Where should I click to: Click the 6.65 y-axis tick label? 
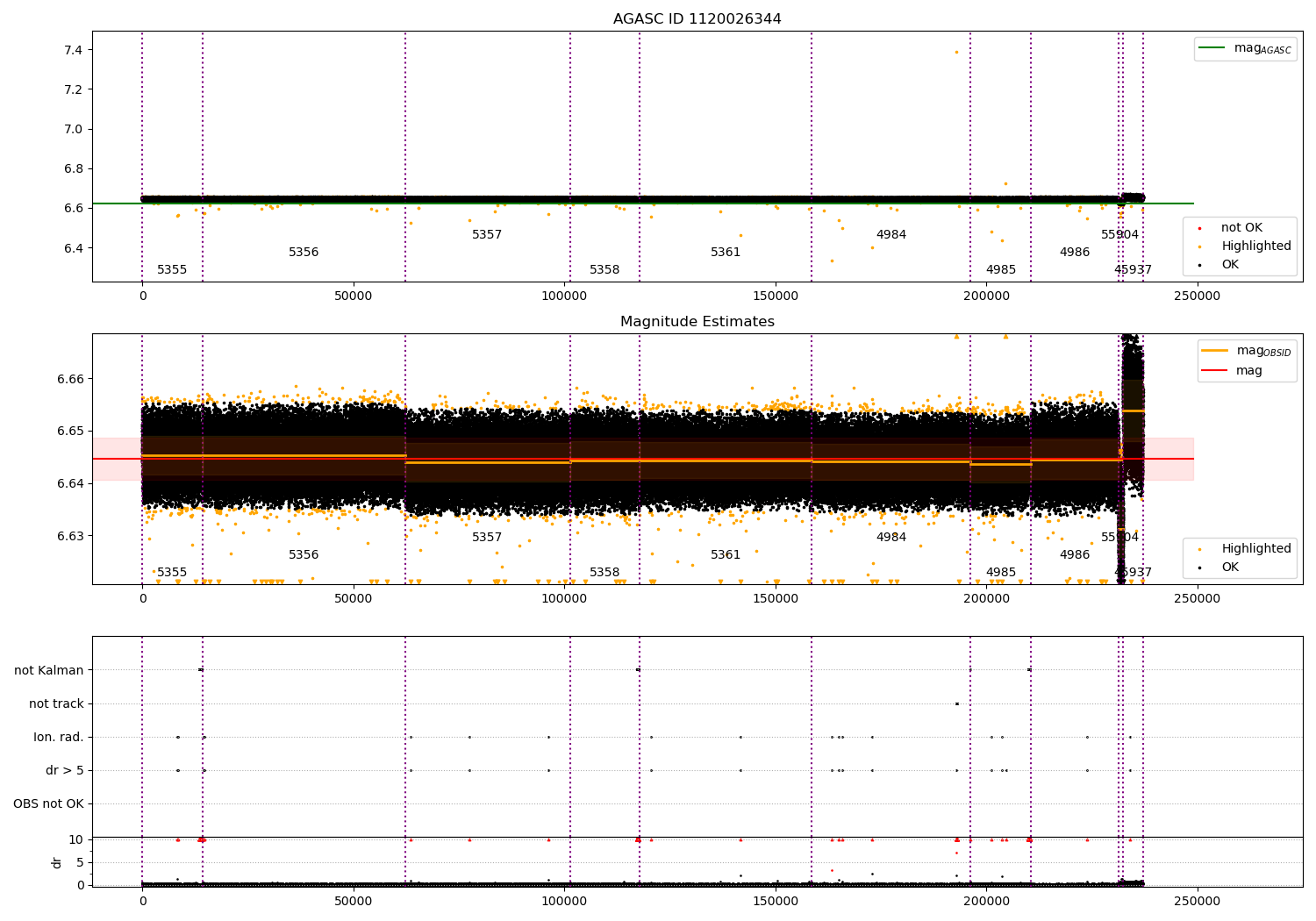pyautogui.click(x=69, y=432)
